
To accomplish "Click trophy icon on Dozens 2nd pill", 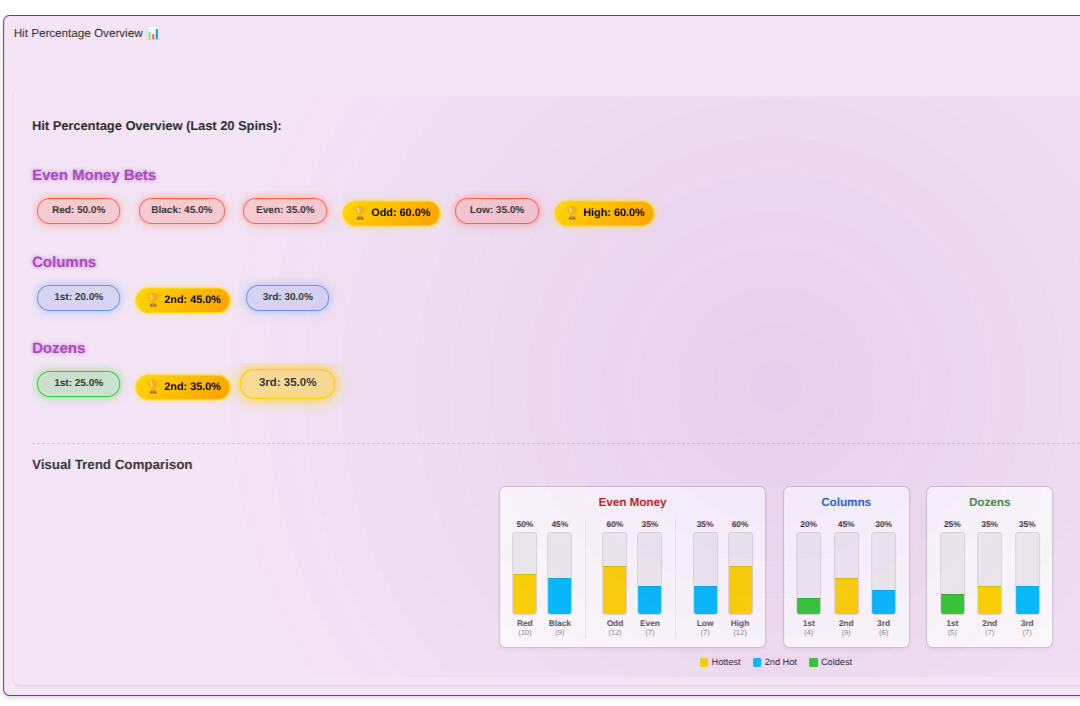I will pos(153,387).
